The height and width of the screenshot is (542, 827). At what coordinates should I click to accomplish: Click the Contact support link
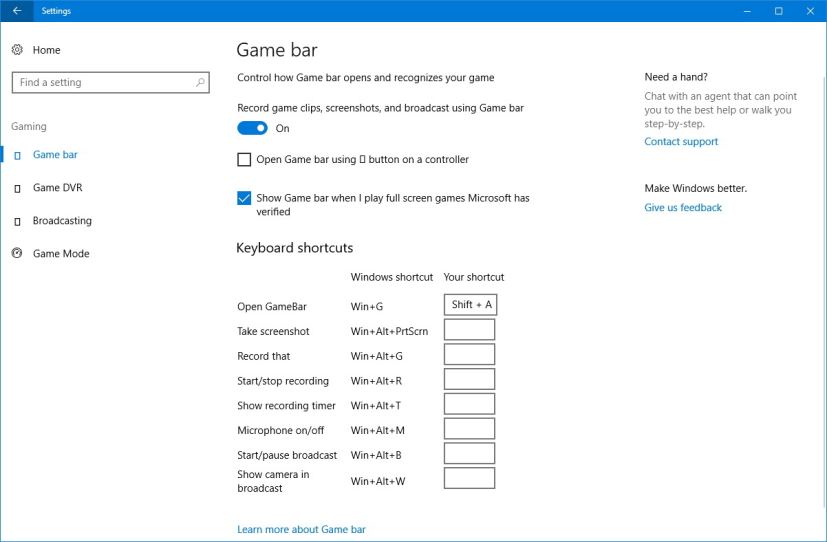(681, 142)
